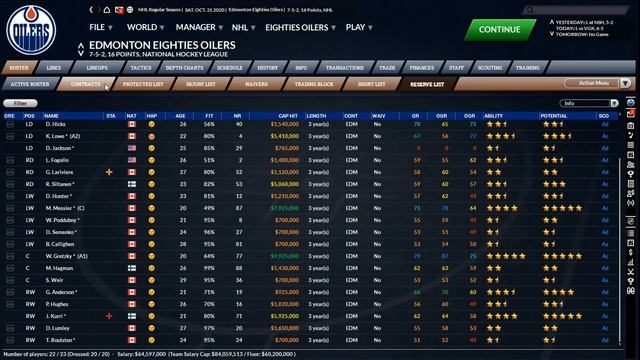The height and width of the screenshot is (360, 640).
Task: Toggle dressed jersey for K. Lowe
Action: pos(10,136)
